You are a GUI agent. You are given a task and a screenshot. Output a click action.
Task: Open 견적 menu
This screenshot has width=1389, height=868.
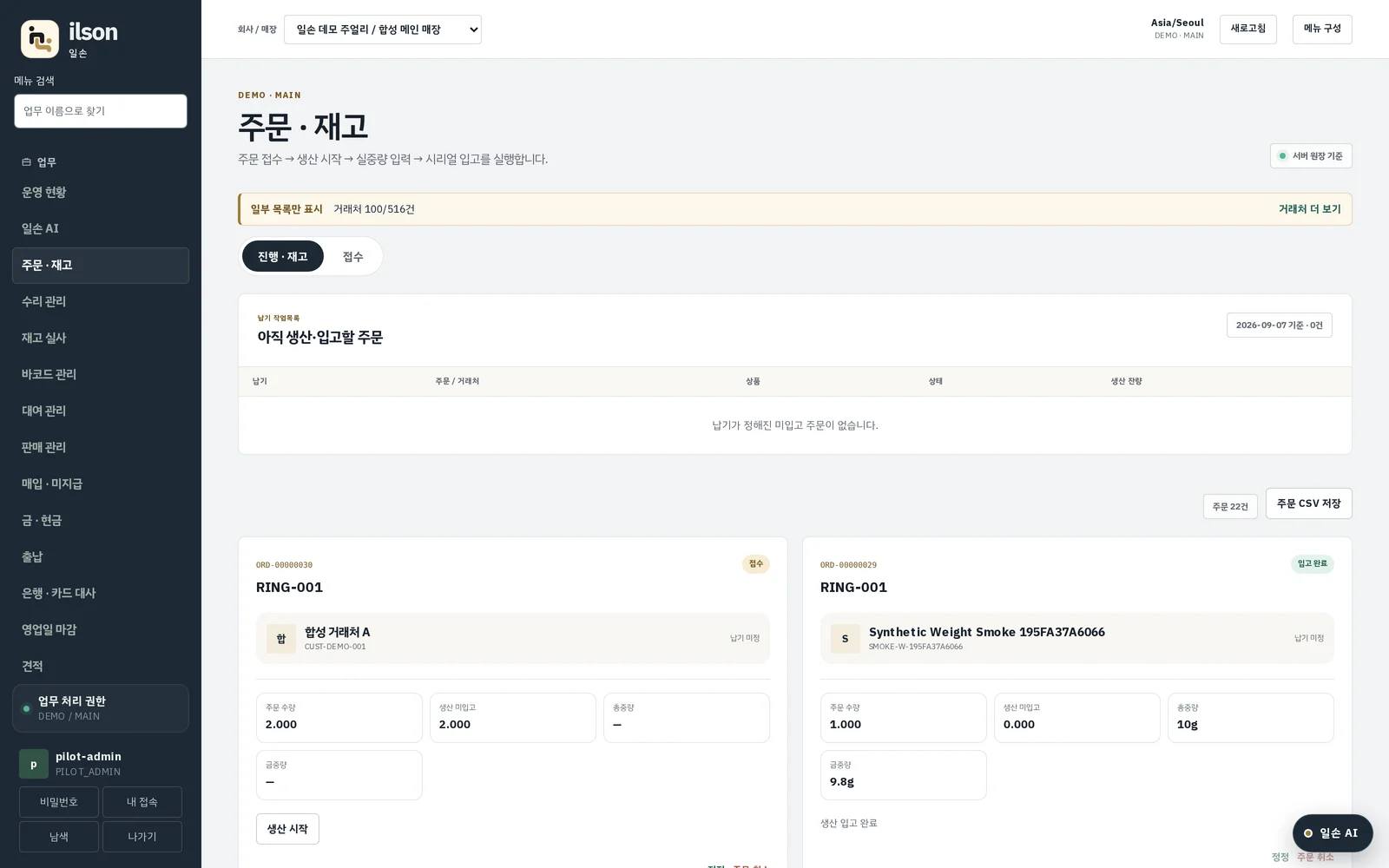pyautogui.click(x=101, y=667)
